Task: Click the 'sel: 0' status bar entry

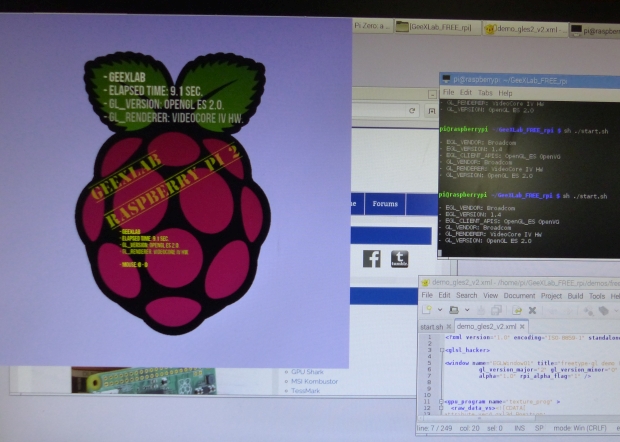Action: click(494, 428)
